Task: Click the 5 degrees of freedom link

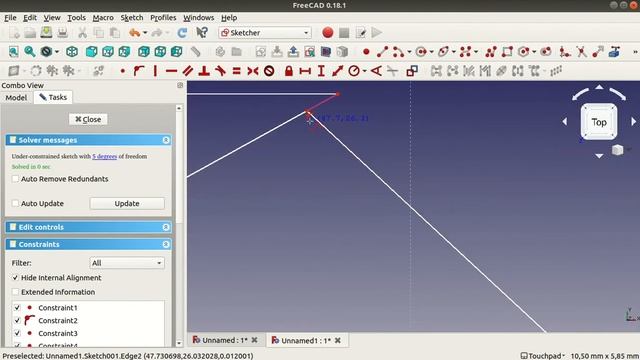Action: click(104, 156)
